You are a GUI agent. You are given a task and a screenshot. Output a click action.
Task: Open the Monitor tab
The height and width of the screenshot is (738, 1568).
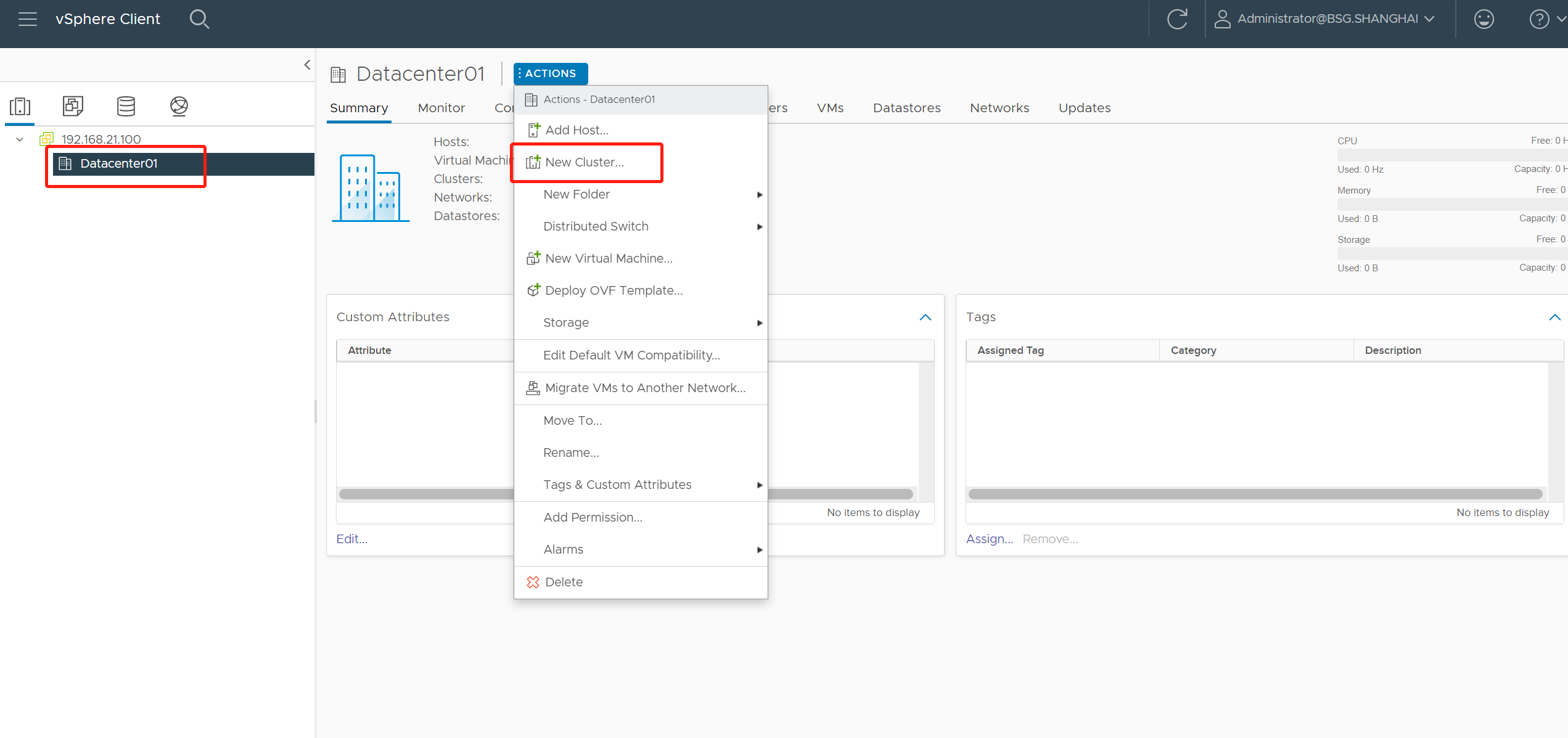pyautogui.click(x=441, y=108)
